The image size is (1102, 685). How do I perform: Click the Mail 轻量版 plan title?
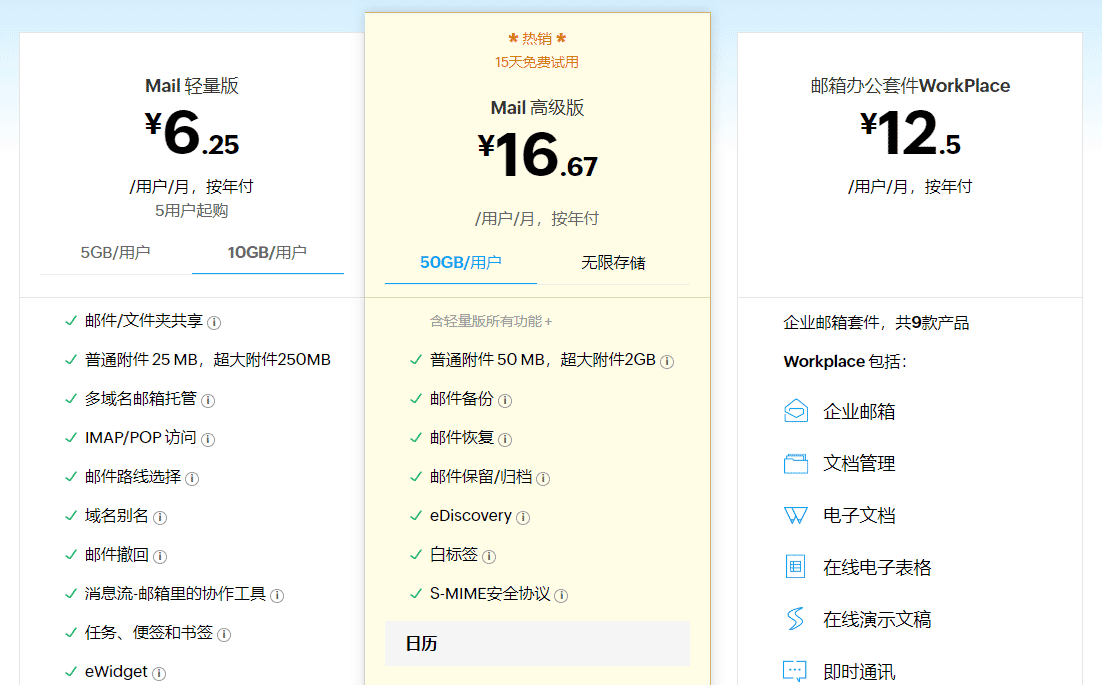[192, 86]
